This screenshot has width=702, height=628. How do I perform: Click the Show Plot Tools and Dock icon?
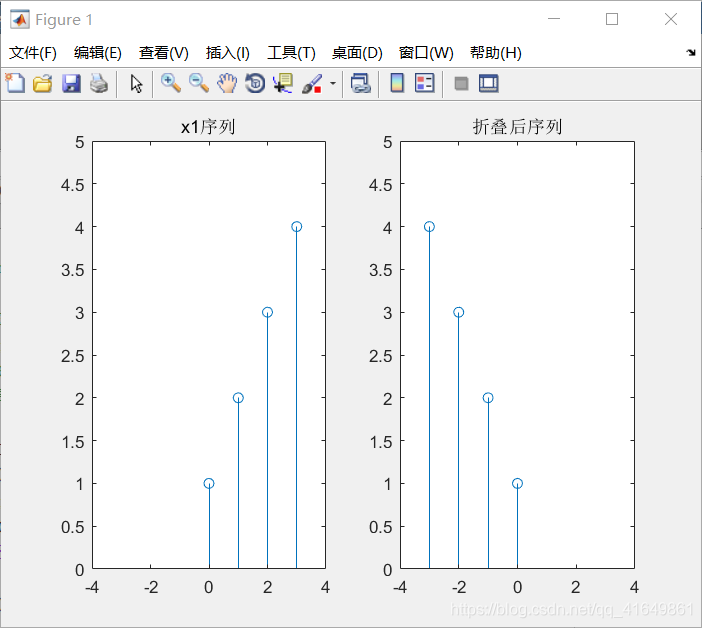coord(488,83)
